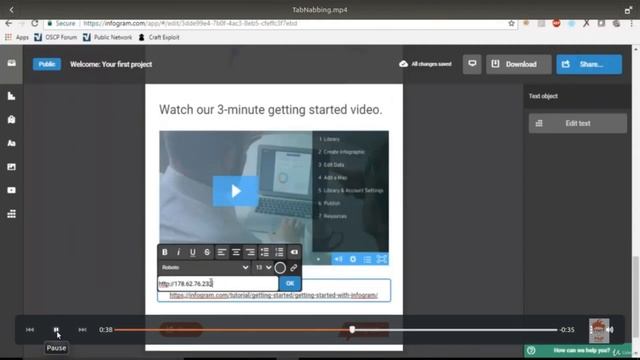
Task: Click the red adblock extension icon
Action: (556, 23)
